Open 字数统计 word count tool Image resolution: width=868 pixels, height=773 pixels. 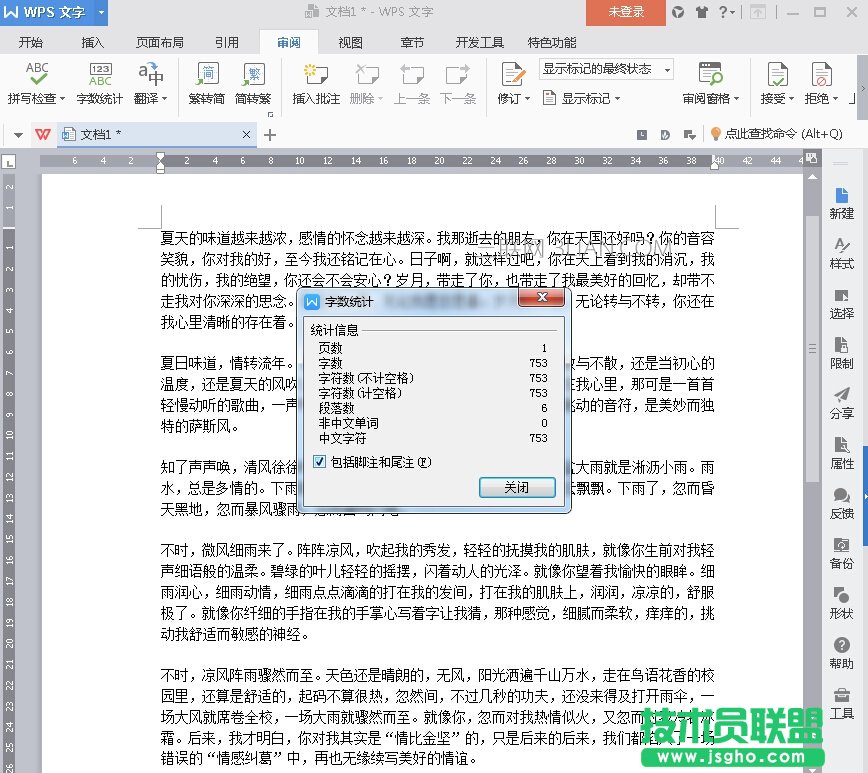tap(100, 75)
